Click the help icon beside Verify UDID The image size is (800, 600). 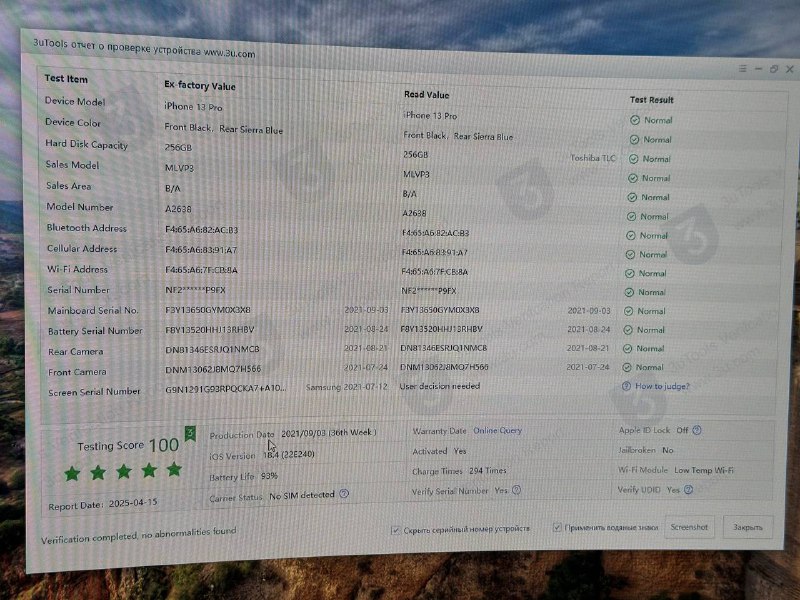(x=688, y=489)
